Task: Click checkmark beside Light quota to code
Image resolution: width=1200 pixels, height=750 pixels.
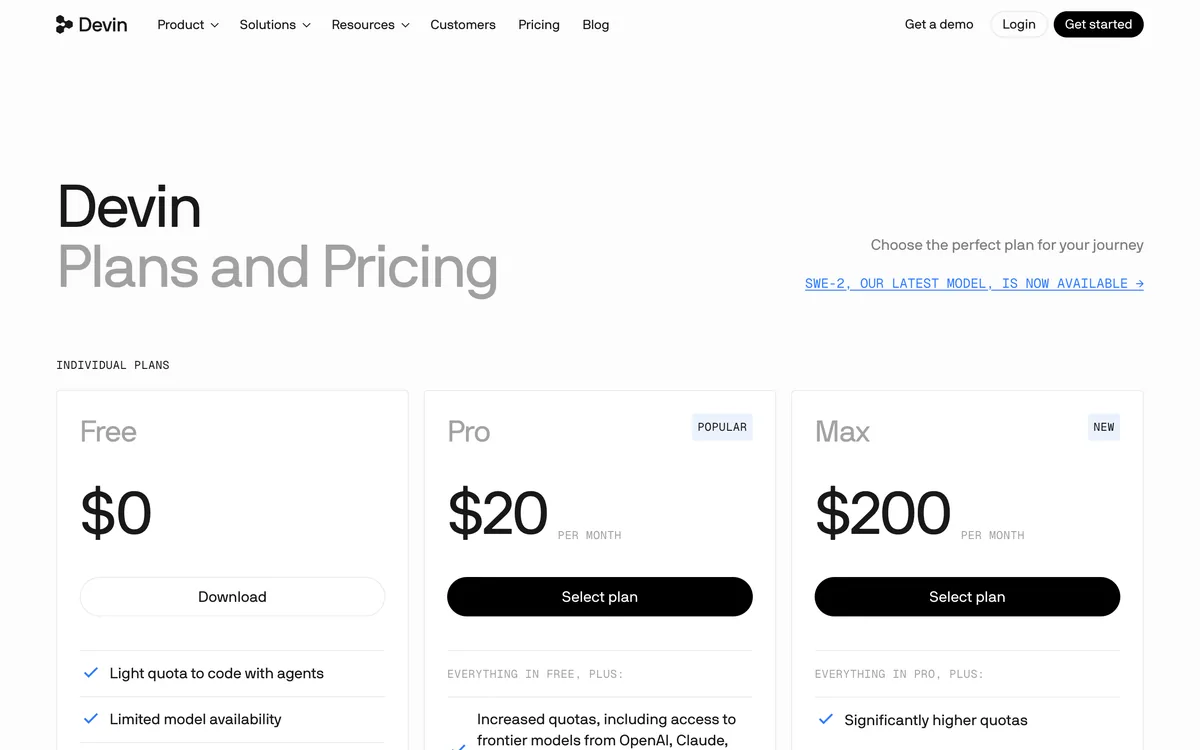Action: pos(91,673)
